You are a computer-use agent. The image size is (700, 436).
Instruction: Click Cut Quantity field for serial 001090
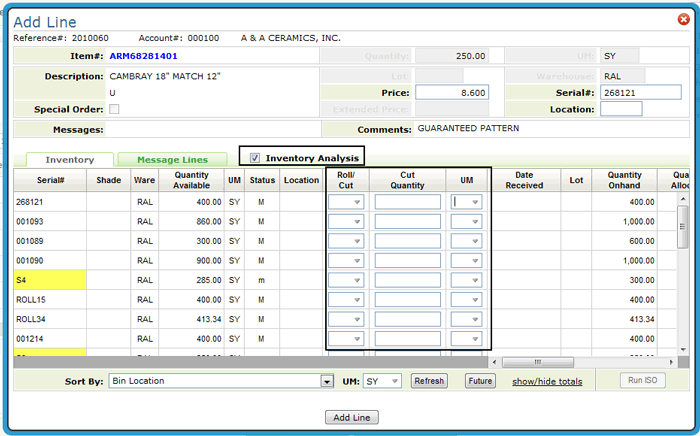pos(408,261)
